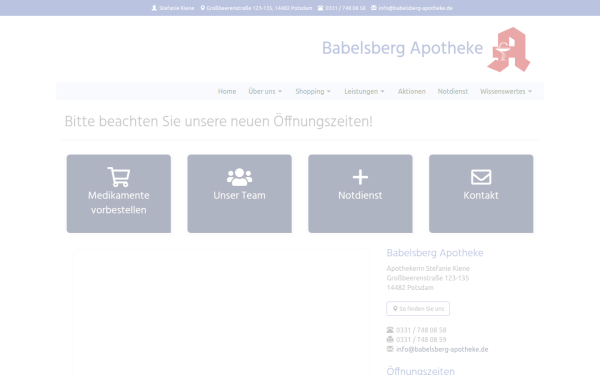Click the envelope icon in top bar
This screenshot has height=375, width=600.
pos(374,8)
